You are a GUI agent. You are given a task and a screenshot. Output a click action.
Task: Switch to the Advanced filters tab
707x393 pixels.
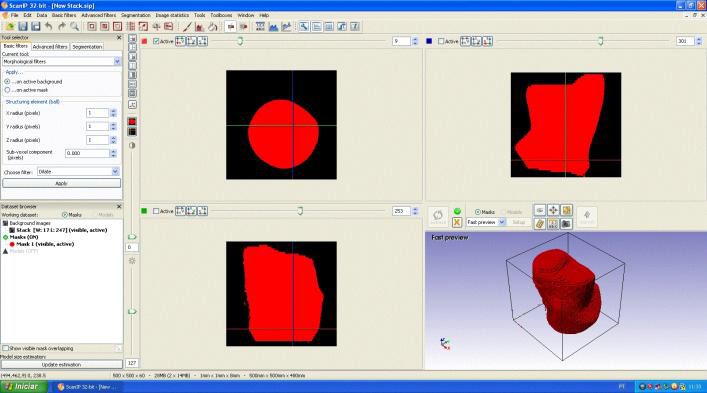(50, 46)
